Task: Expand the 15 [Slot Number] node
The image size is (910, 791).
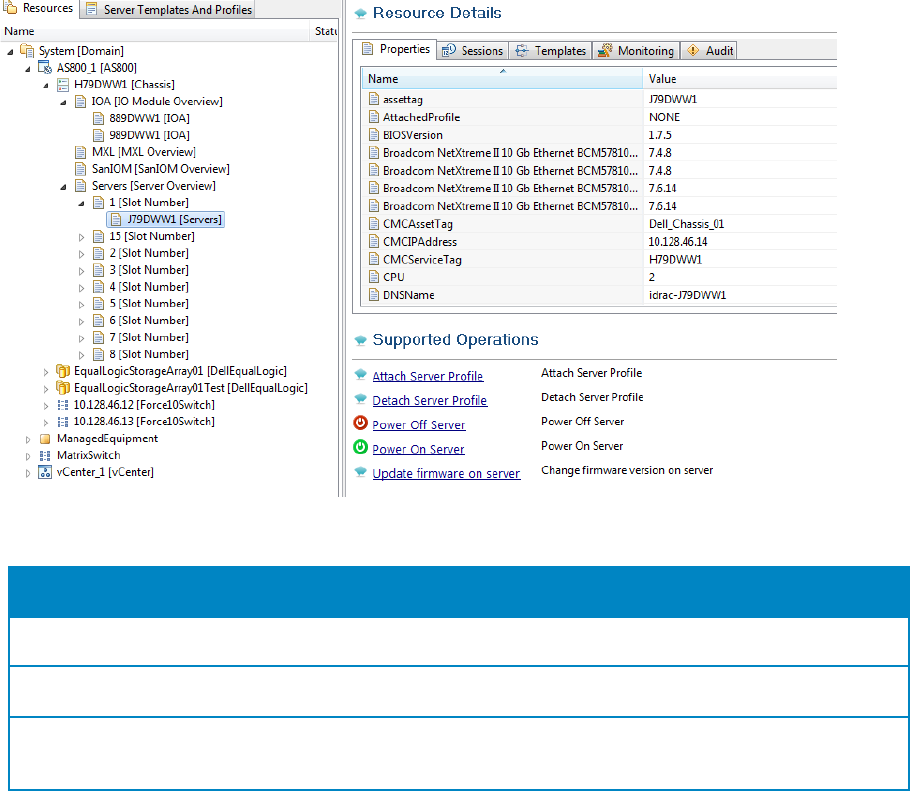Action: coord(82,237)
